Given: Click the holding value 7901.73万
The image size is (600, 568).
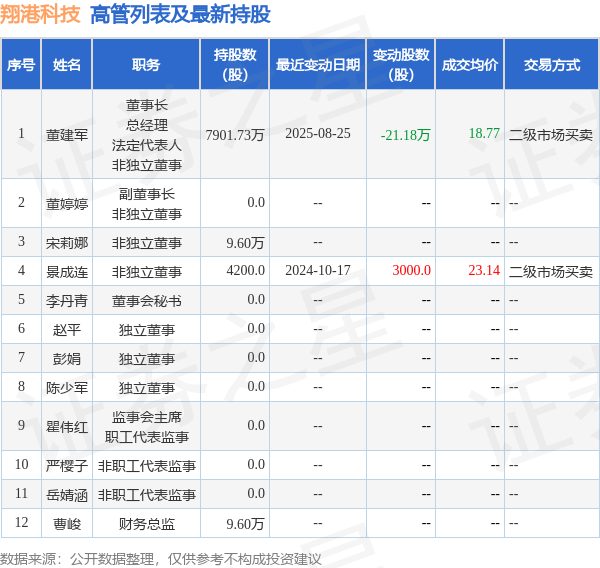Looking at the screenshot, I should pos(235,135).
